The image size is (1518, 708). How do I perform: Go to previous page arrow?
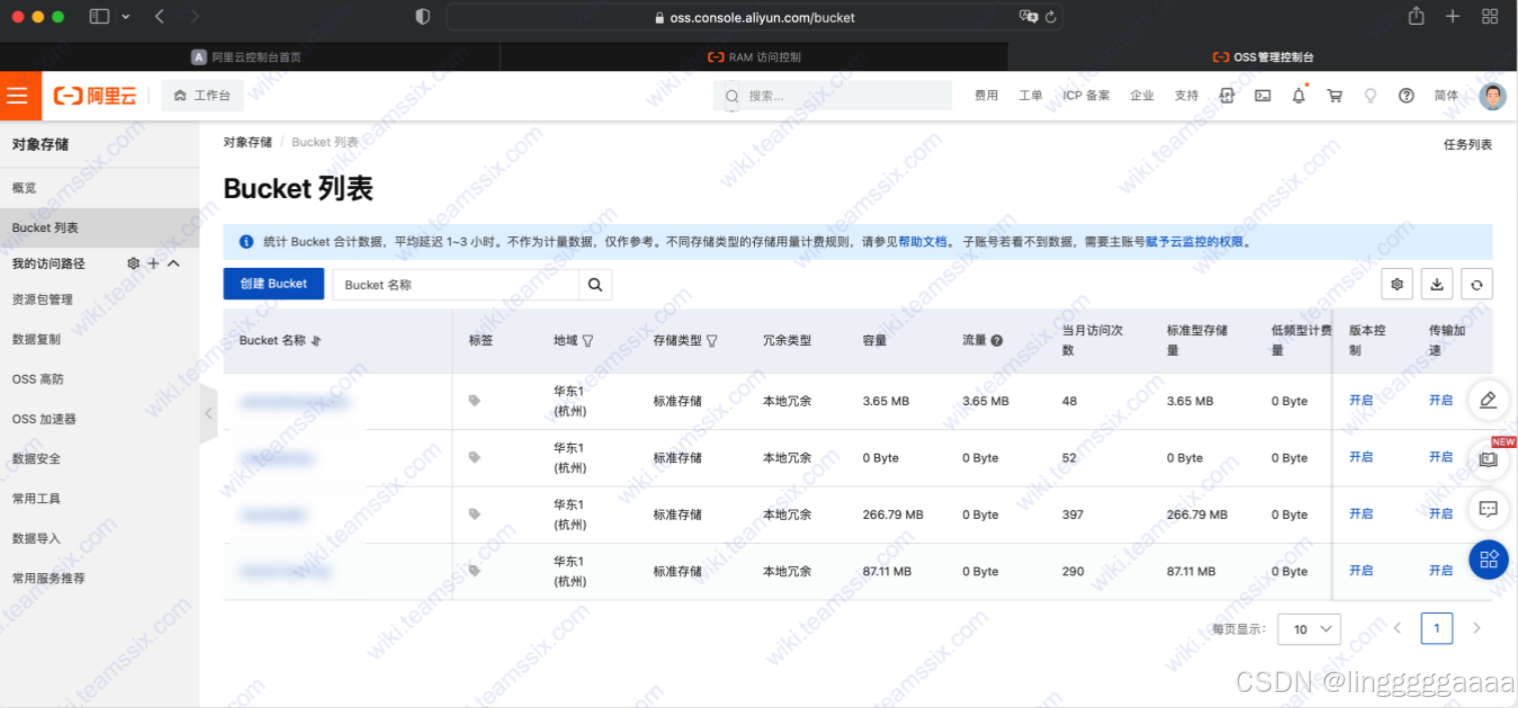click(1398, 629)
